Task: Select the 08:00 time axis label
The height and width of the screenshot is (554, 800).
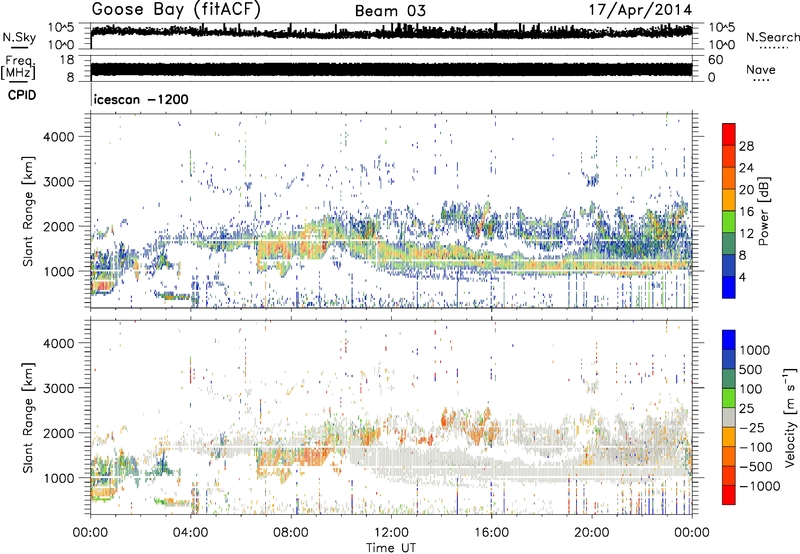Action: (291, 533)
